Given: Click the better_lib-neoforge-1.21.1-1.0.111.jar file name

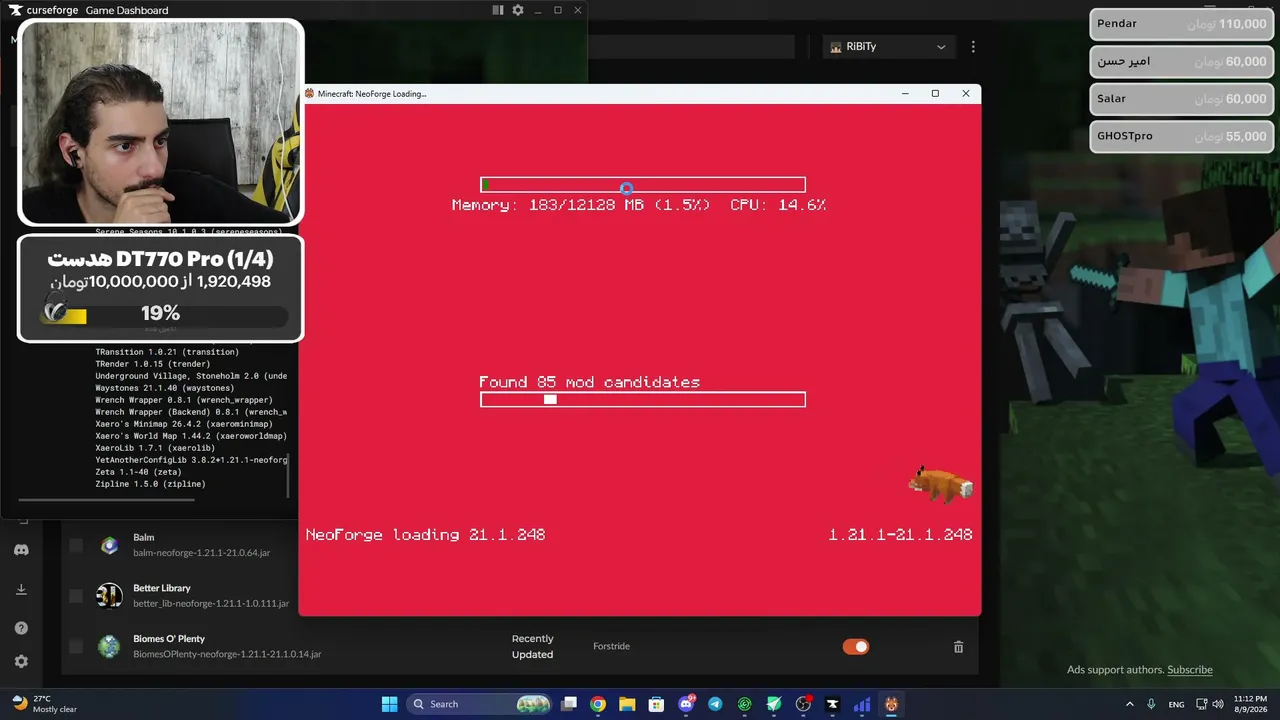Looking at the screenshot, I should tap(211, 604).
